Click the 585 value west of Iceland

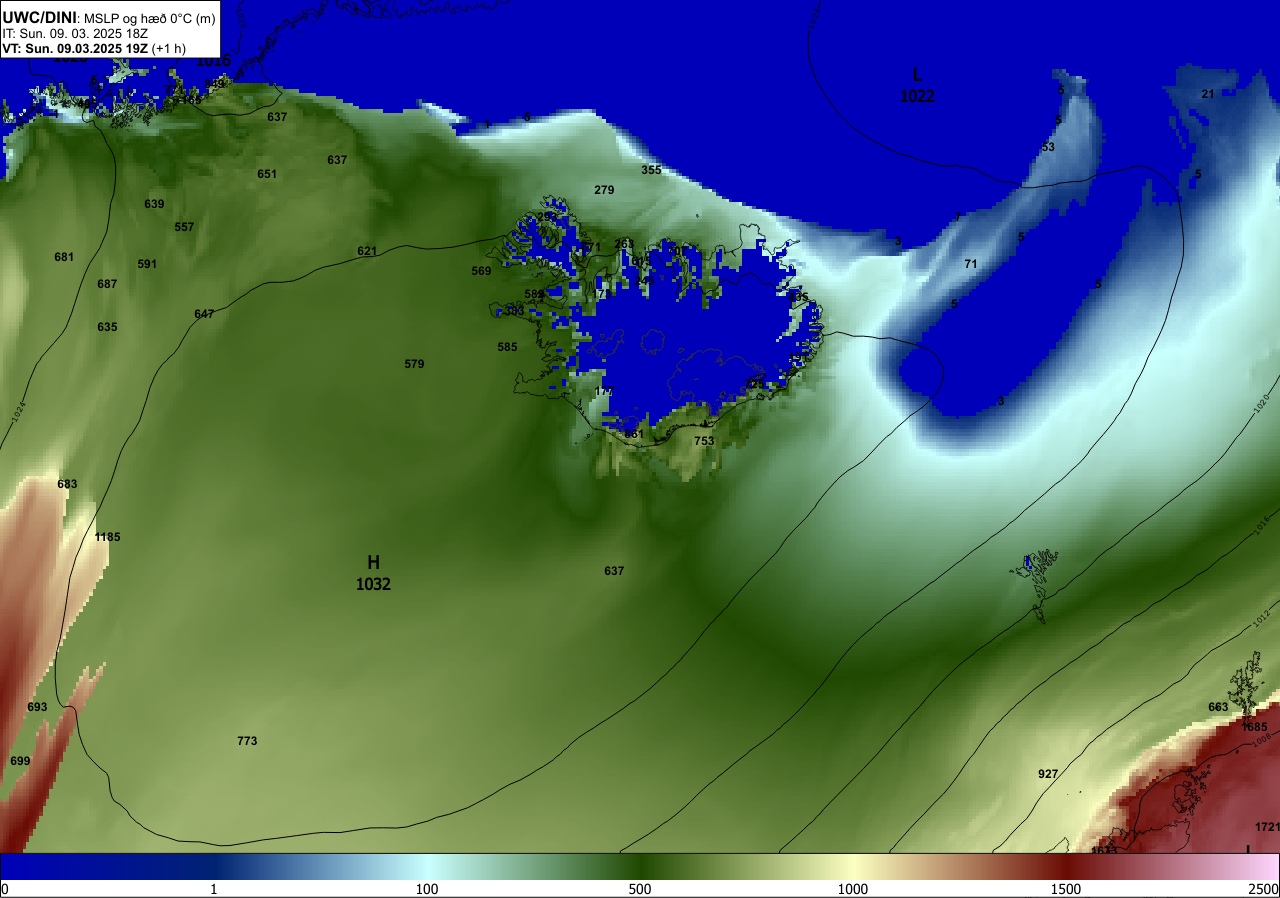pos(507,347)
